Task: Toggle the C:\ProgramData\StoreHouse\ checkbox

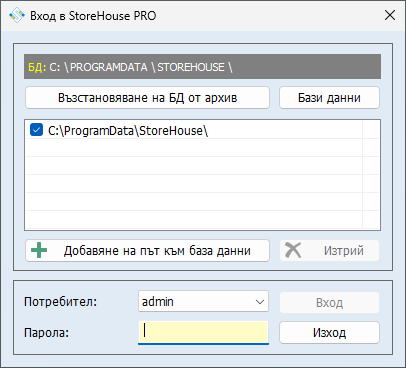Action: click(36, 130)
